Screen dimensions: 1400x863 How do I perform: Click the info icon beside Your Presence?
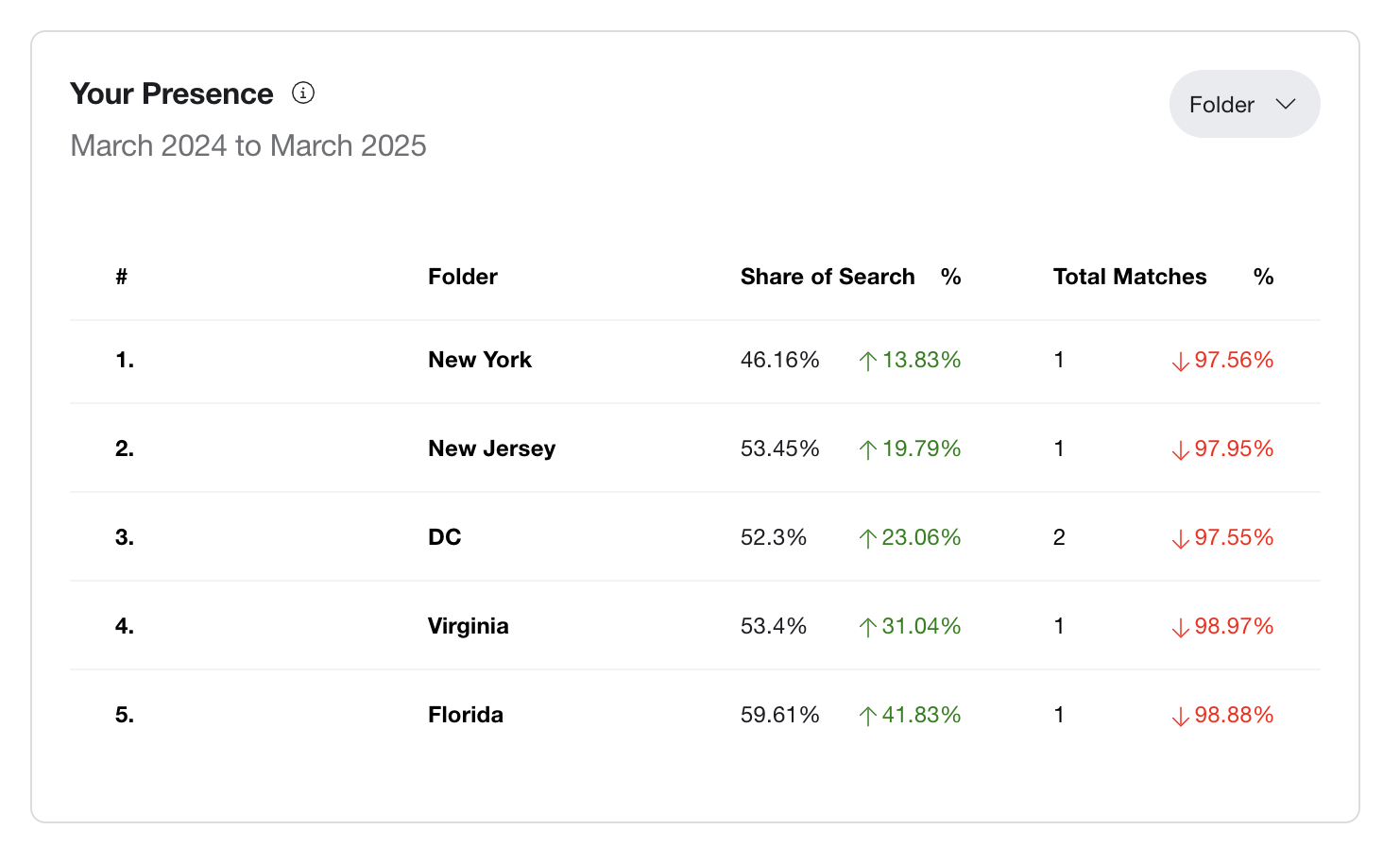(303, 93)
